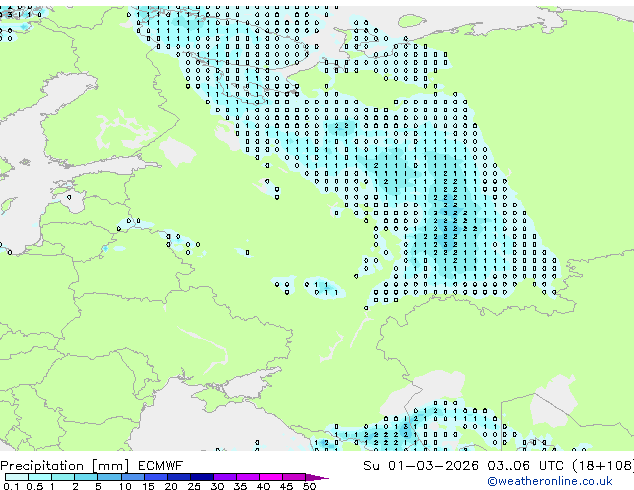Select the 30–35 mm purple legend swatch
634x490 pixels.
tap(224, 477)
